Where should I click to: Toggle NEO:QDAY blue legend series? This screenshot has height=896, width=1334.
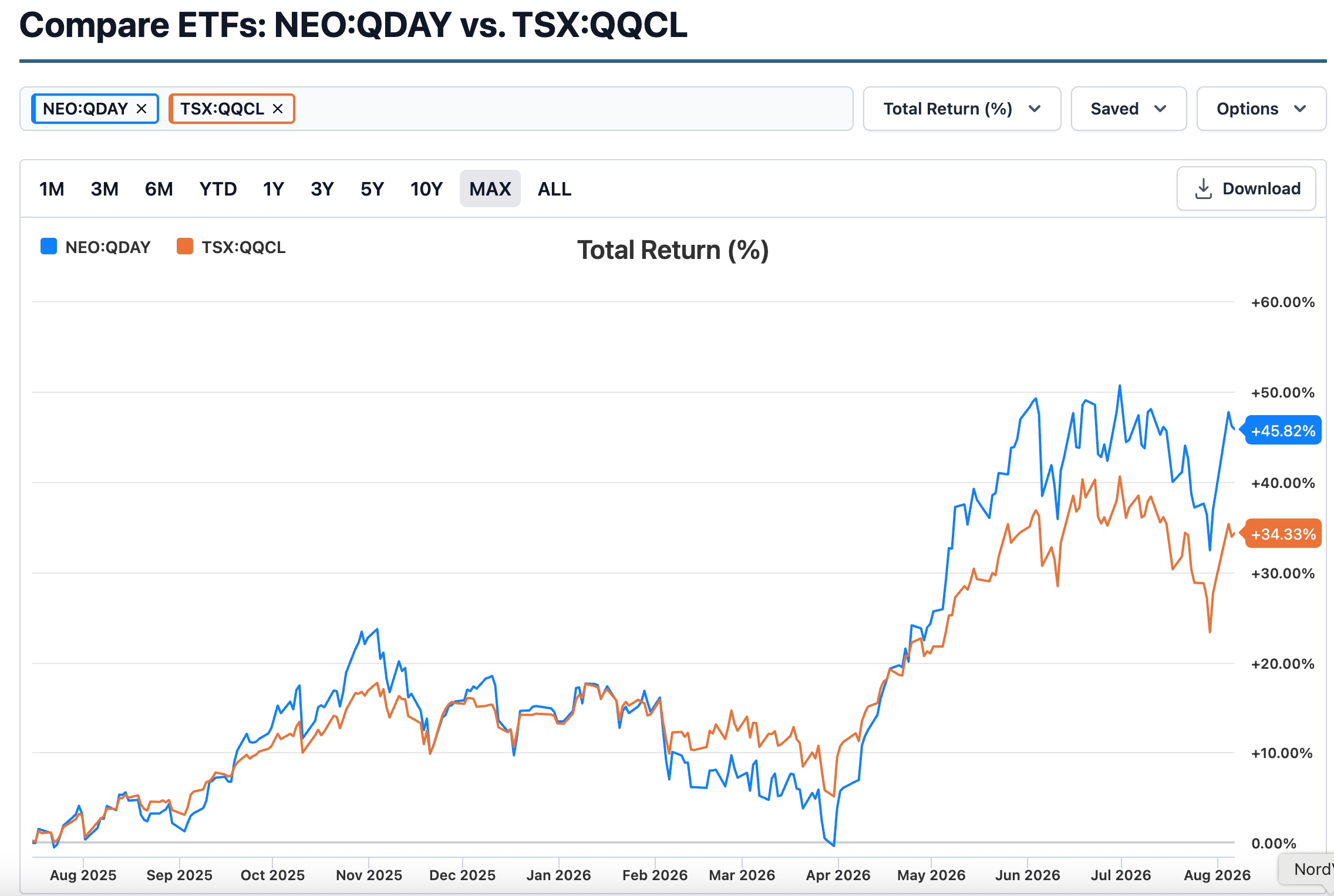click(x=96, y=247)
